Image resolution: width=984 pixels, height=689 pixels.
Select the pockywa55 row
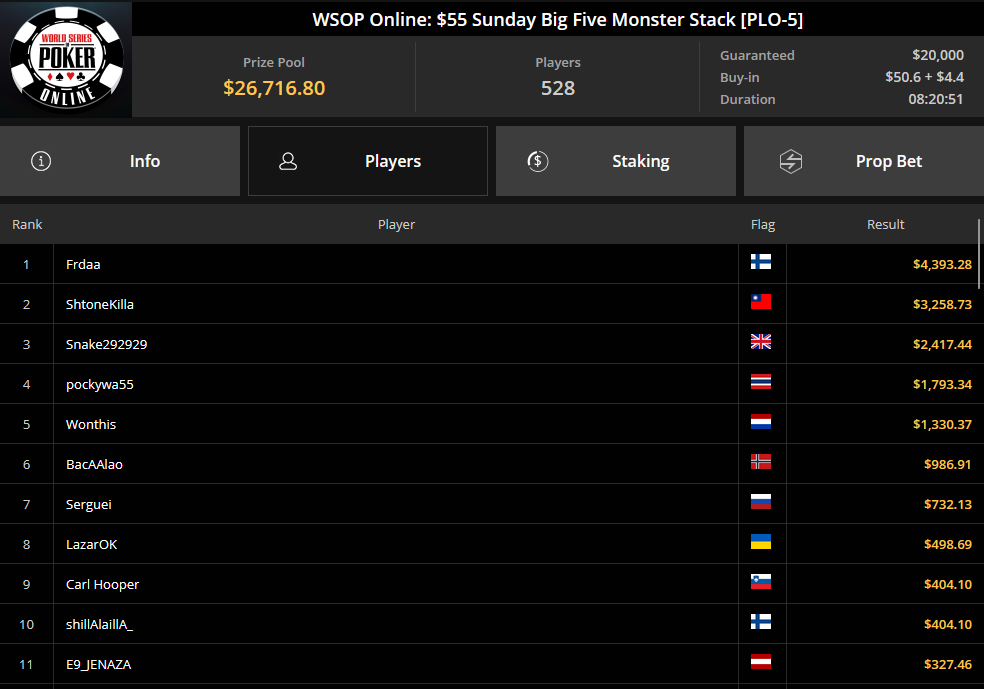492,384
